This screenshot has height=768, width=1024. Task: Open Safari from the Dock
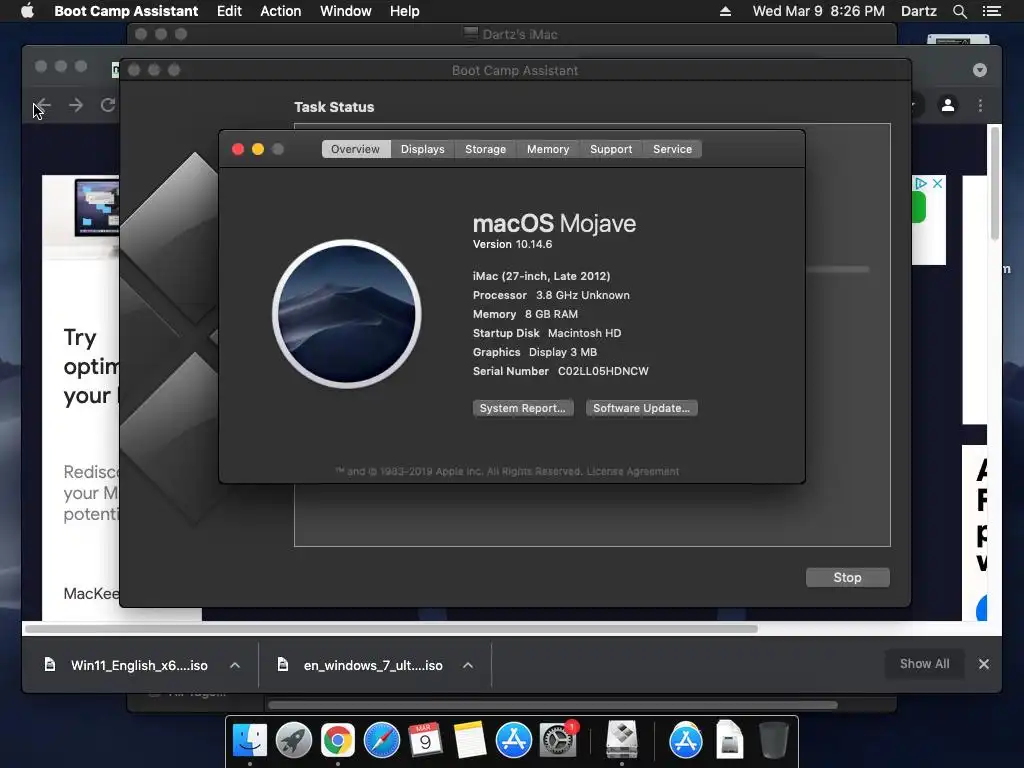click(381, 740)
